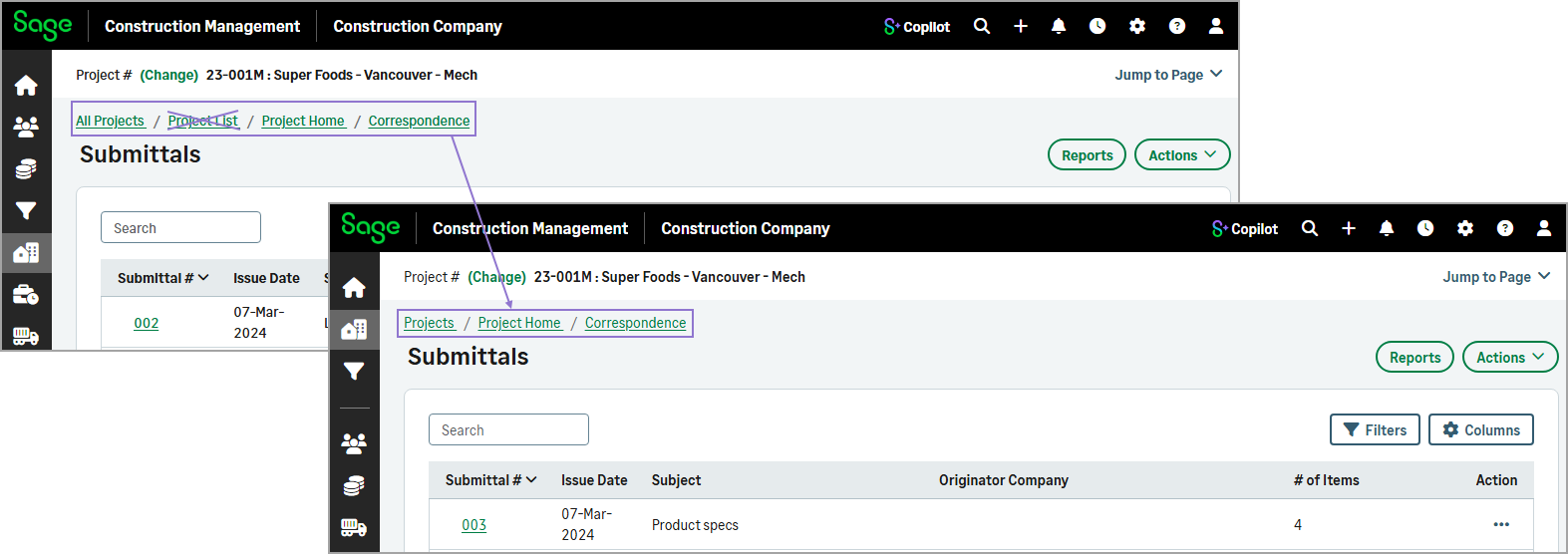Open user profile icon in back window

pos(1216,26)
